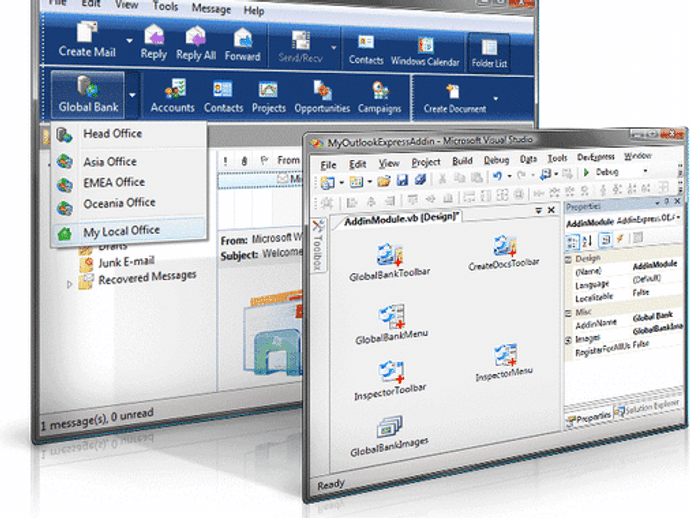690x518 pixels.
Task: Open the DevExpress menu in Visual Studio
Action: point(596,157)
